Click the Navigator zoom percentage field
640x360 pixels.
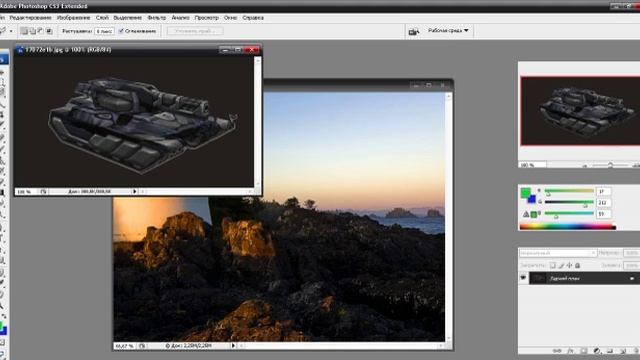(x=533, y=165)
